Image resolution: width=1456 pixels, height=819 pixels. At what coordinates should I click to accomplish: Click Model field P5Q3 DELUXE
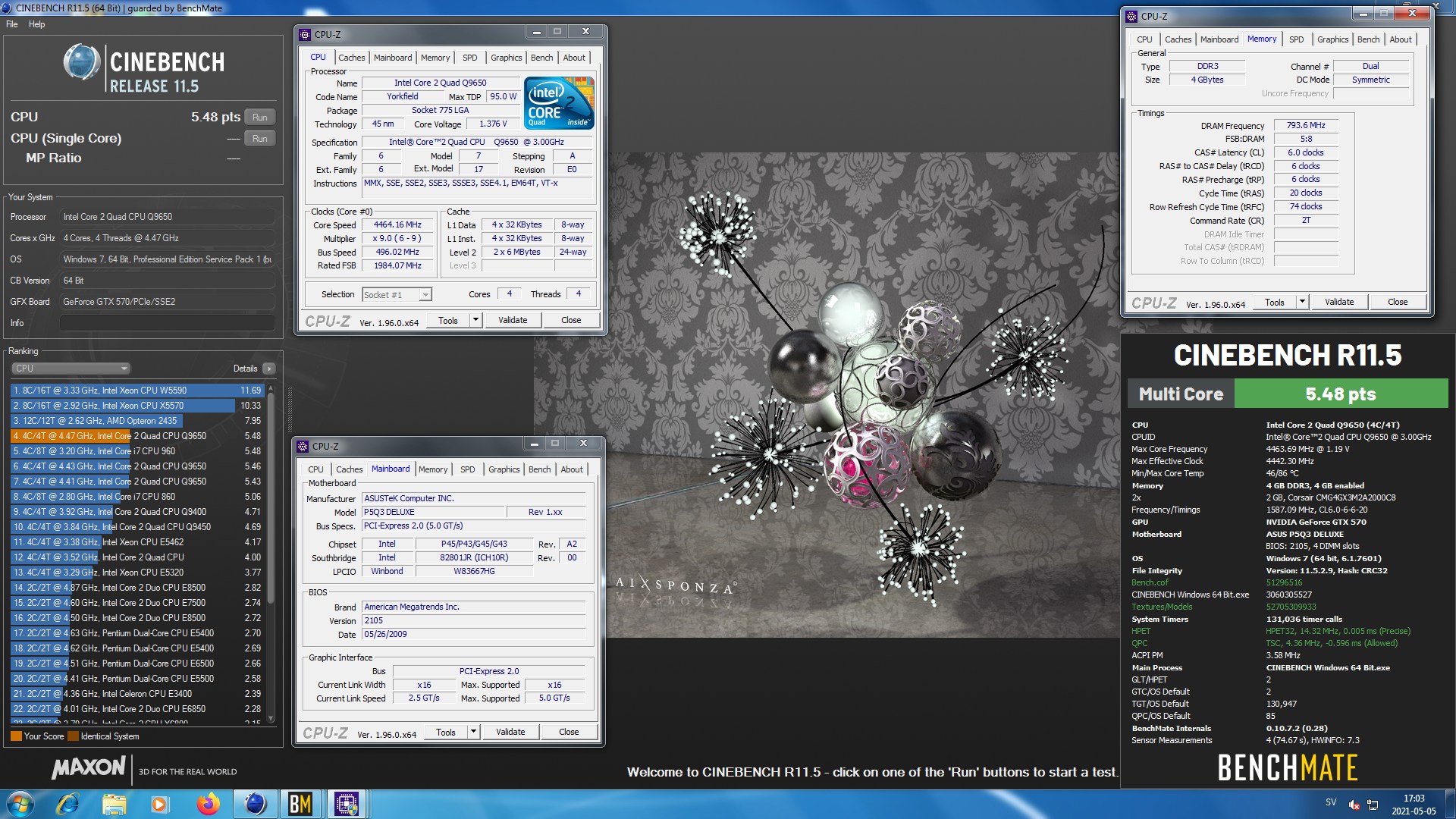pos(432,513)
